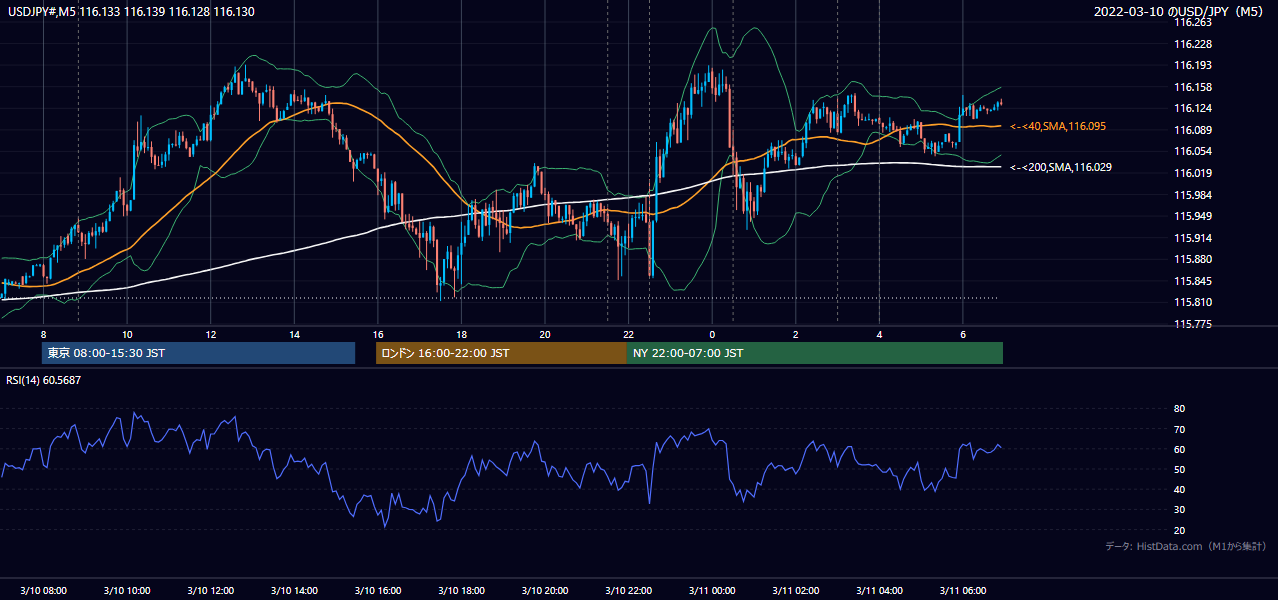Click the RSI scale value 60
This screenshot has height=600, width=1278.
tap(1179, 449)
